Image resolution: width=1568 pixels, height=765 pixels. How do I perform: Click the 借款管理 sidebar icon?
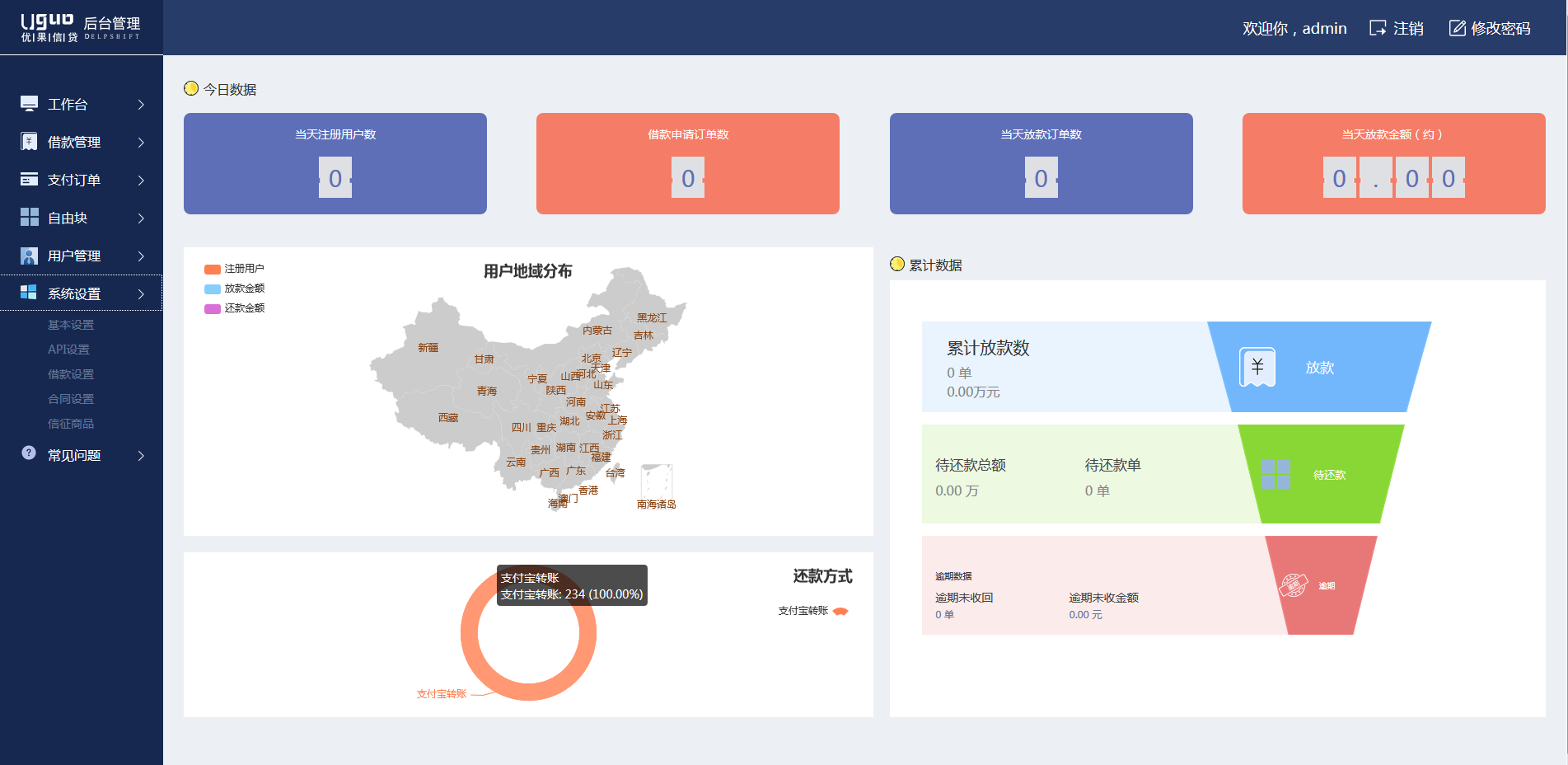pos(29,141)
